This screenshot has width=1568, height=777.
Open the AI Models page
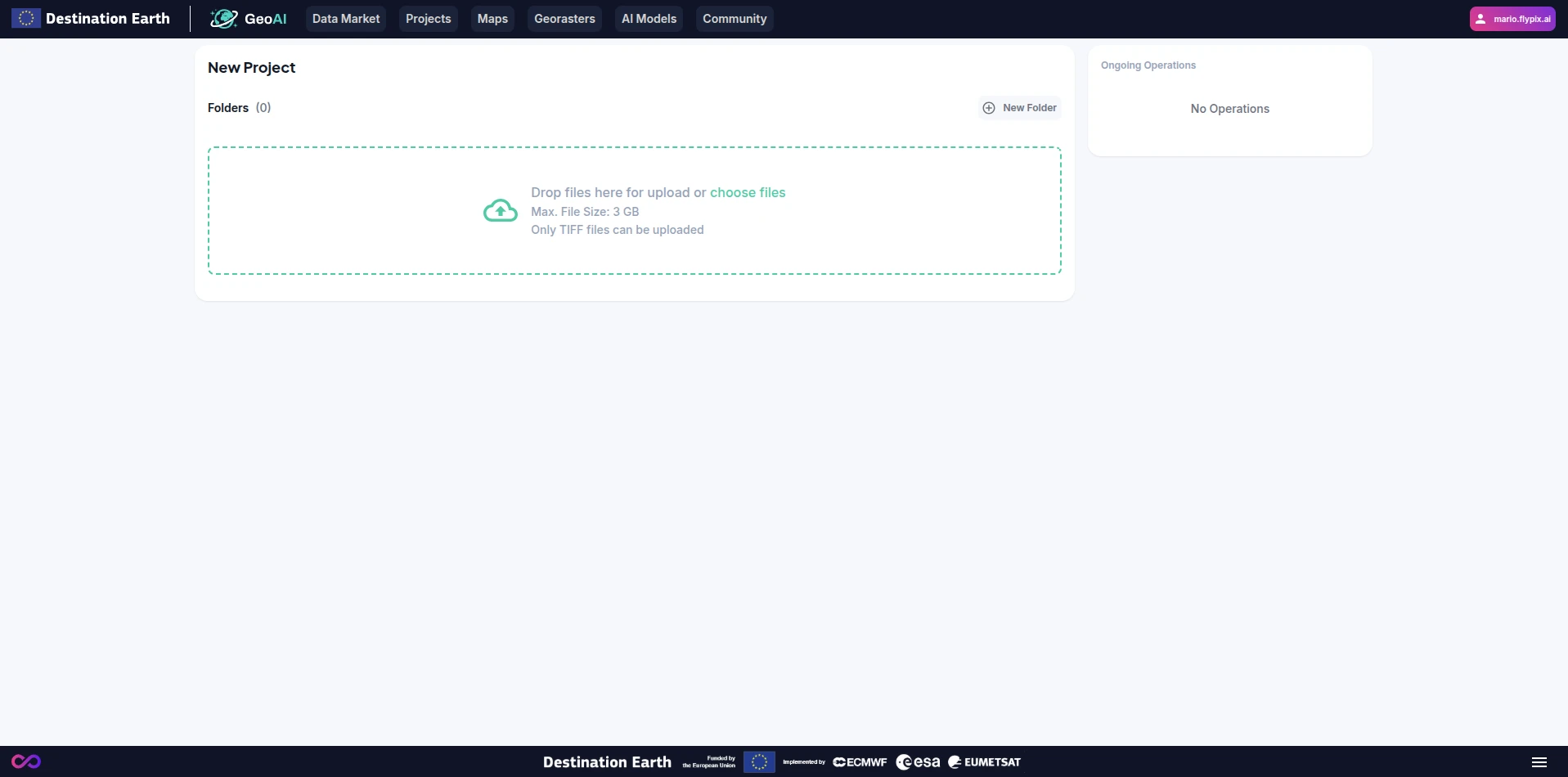(x=649, y=19)
